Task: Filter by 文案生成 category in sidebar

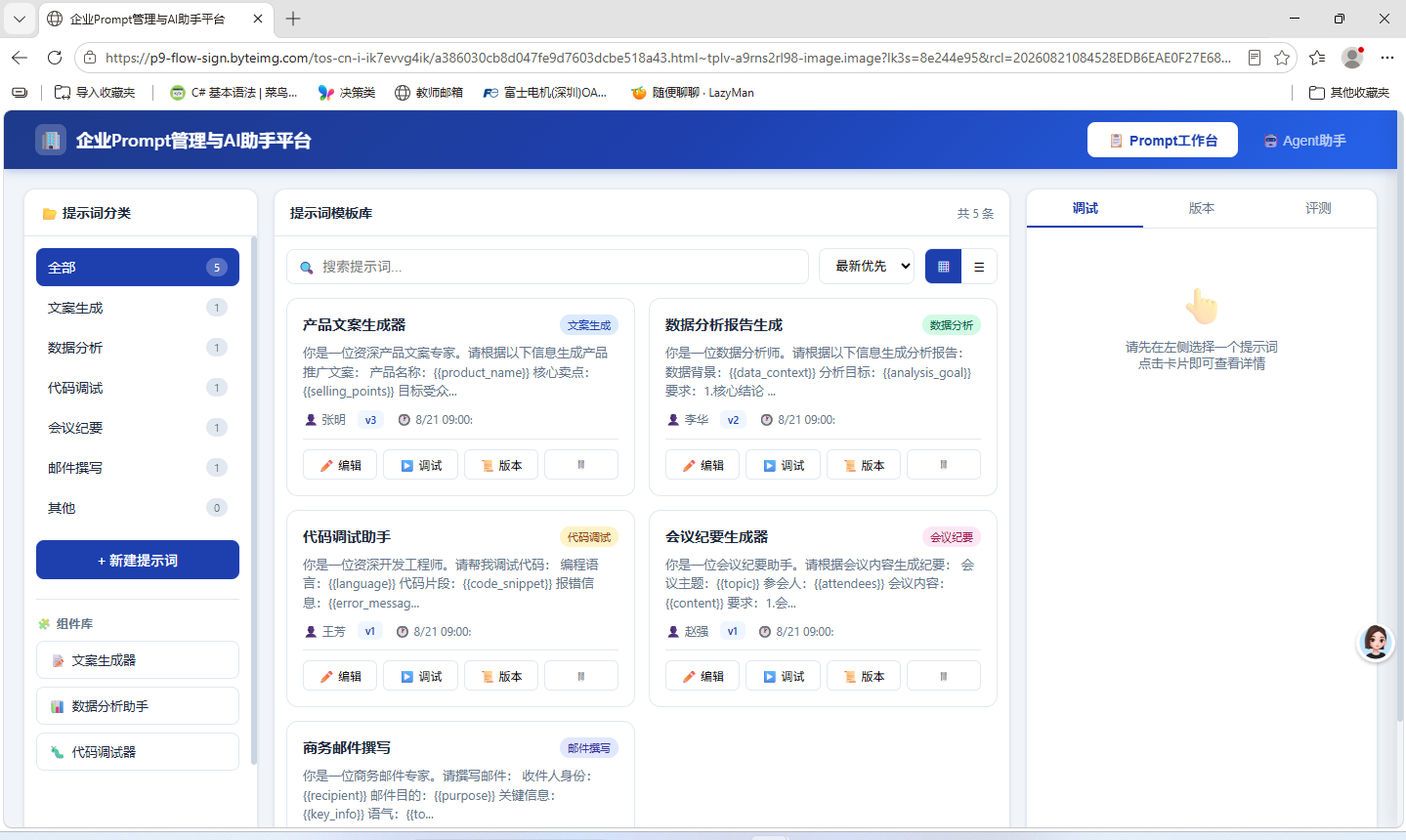Action: [x=138, y=308]
